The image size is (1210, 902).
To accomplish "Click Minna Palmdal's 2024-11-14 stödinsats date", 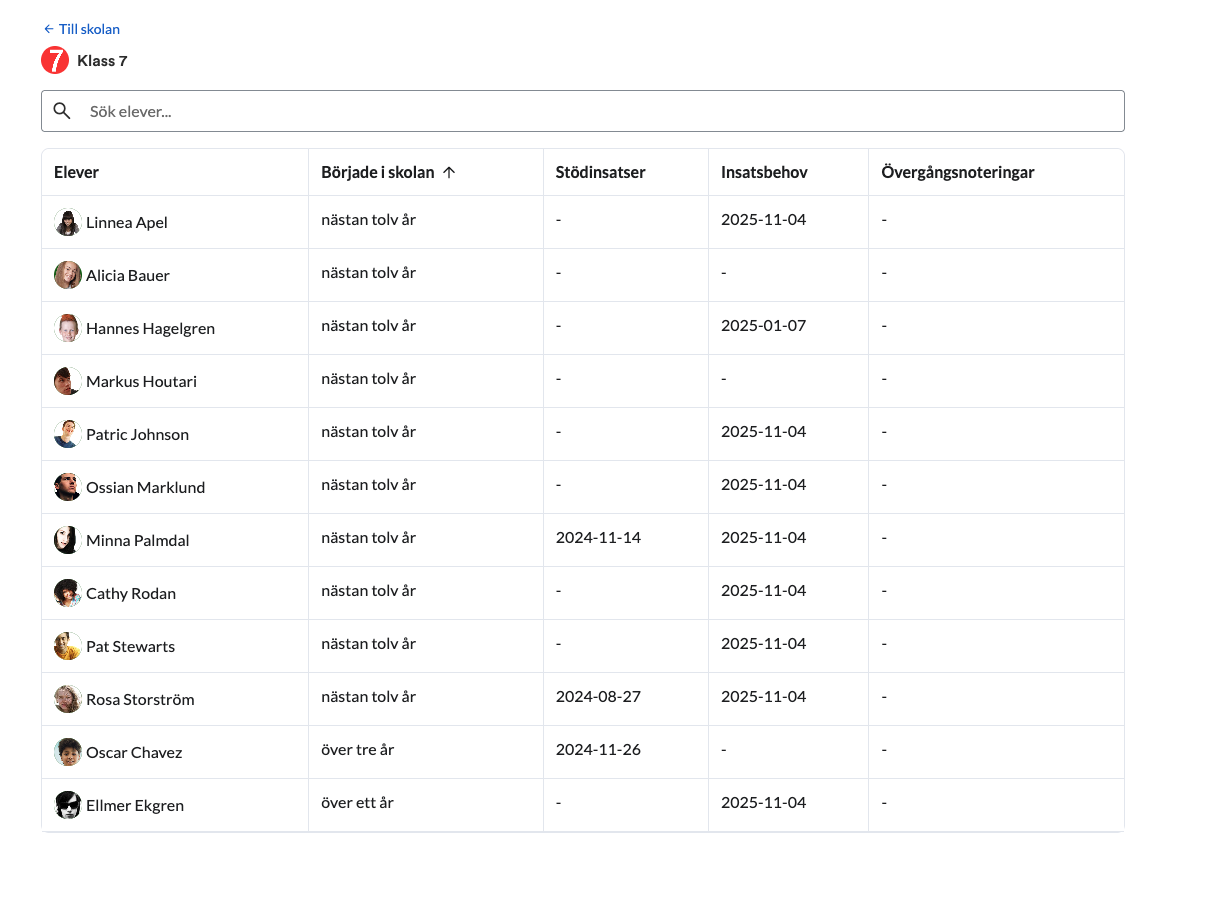I will 598,538.
